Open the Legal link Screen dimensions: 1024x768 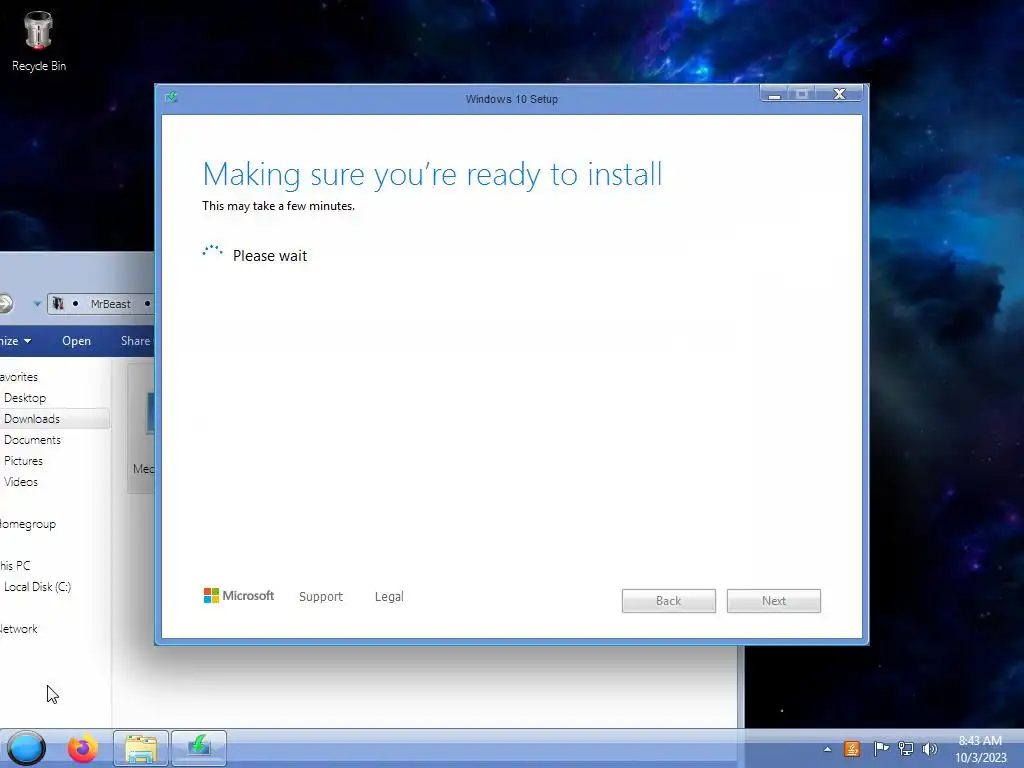coord(389,596)
